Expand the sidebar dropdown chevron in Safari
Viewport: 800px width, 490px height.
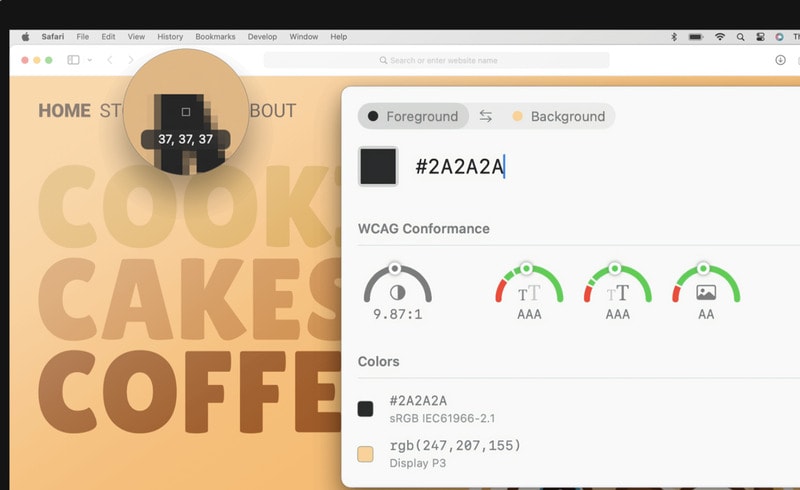pyautogui.click(x=89, y=60)
